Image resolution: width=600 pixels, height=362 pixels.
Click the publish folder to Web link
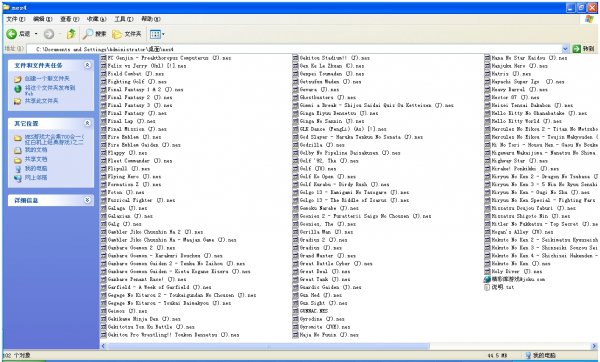tap(50, 90)
